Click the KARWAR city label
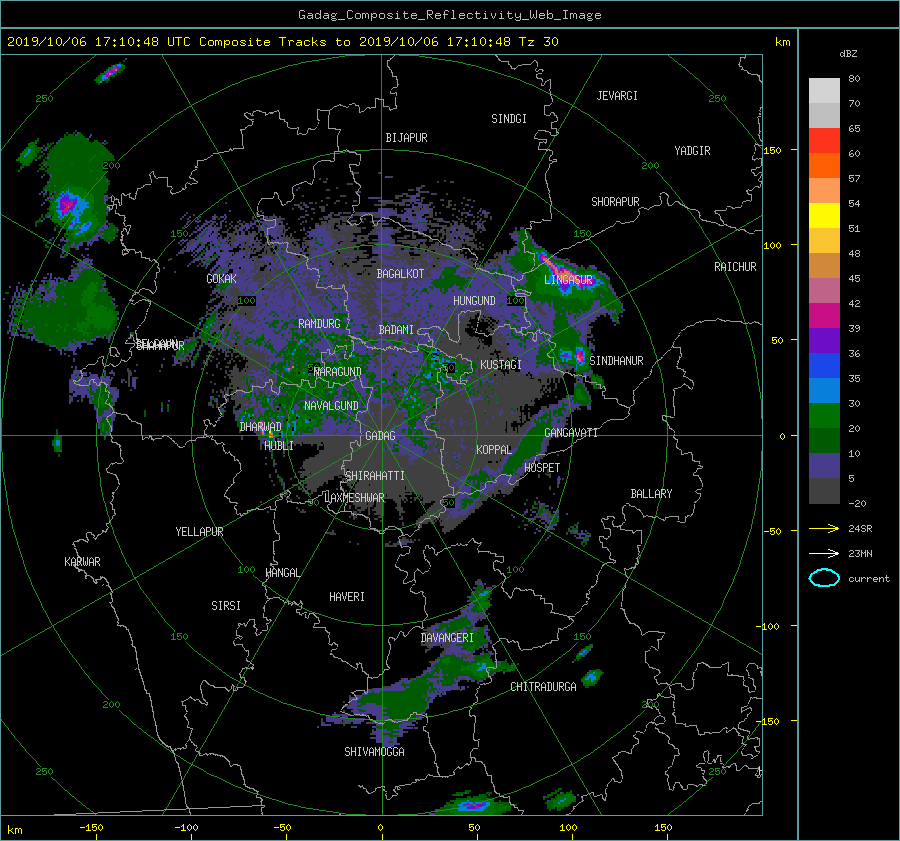 (x=82, y=562)
